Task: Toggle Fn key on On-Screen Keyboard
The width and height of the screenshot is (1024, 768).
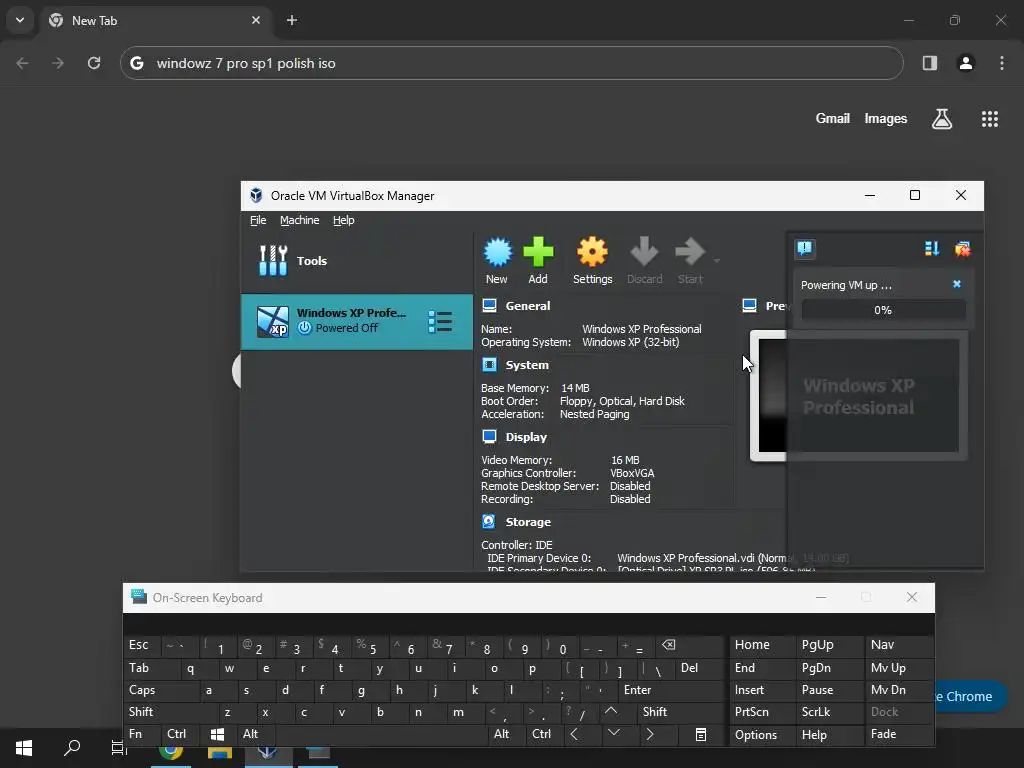Action: 142,734
